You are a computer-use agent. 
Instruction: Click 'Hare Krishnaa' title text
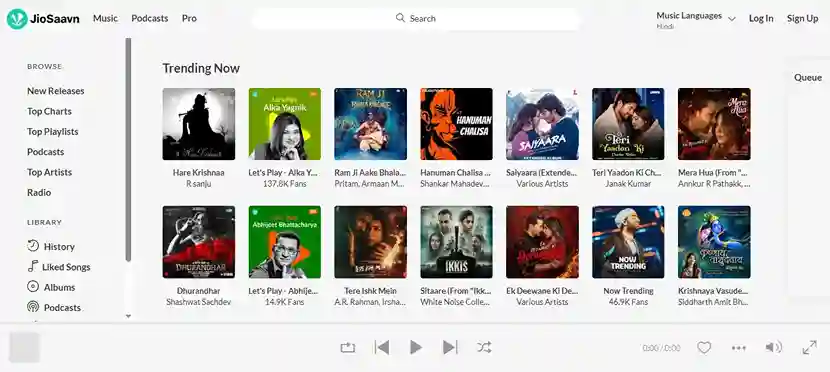pyautogui.click(x=199, y=173)
